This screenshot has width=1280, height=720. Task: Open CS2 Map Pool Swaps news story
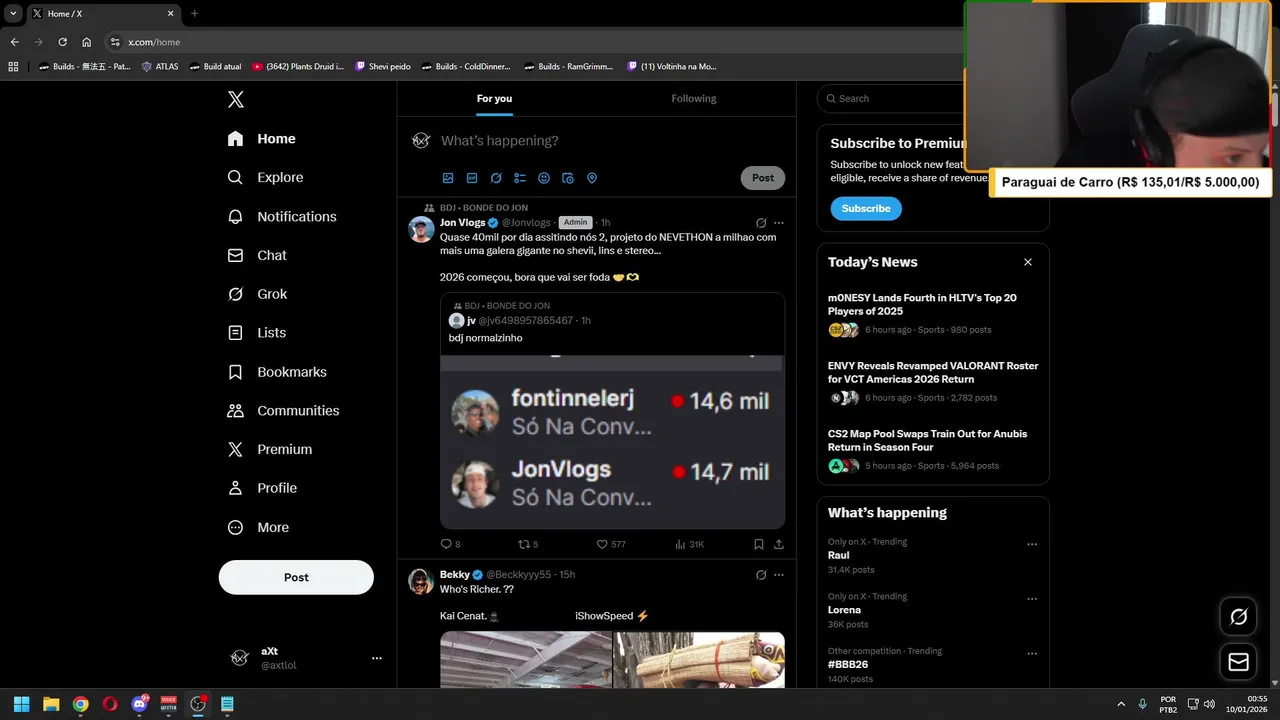pos(933,449)
